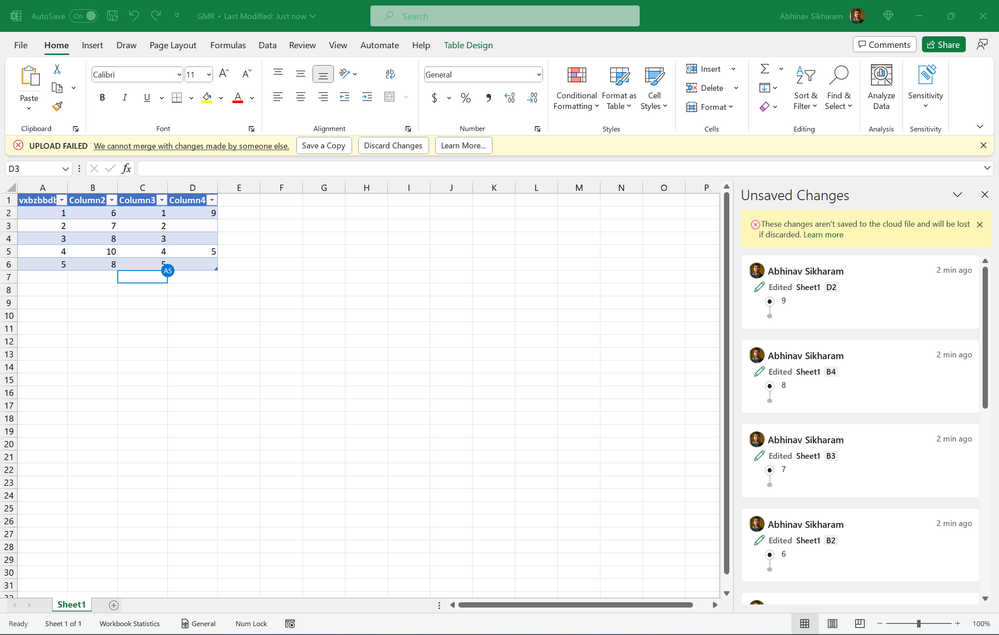Open Column4 filter dropdown

[212, 200]
